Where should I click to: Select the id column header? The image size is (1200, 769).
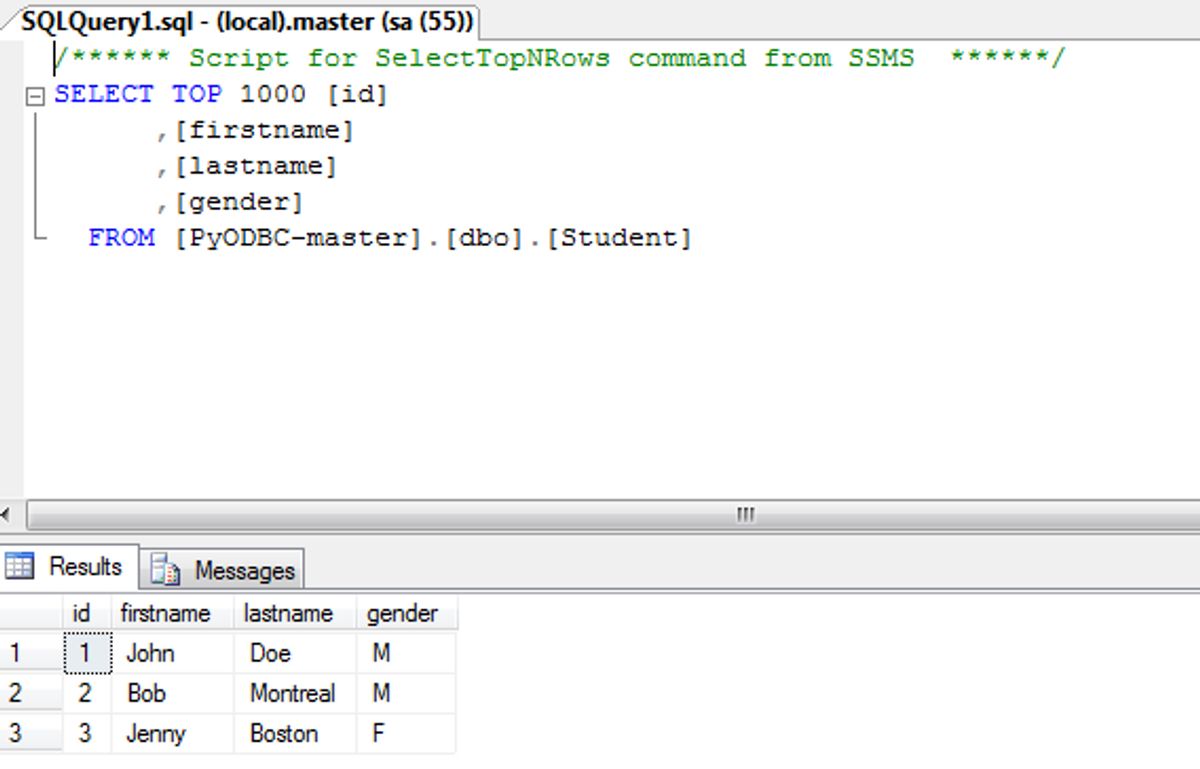click(82, 613)
